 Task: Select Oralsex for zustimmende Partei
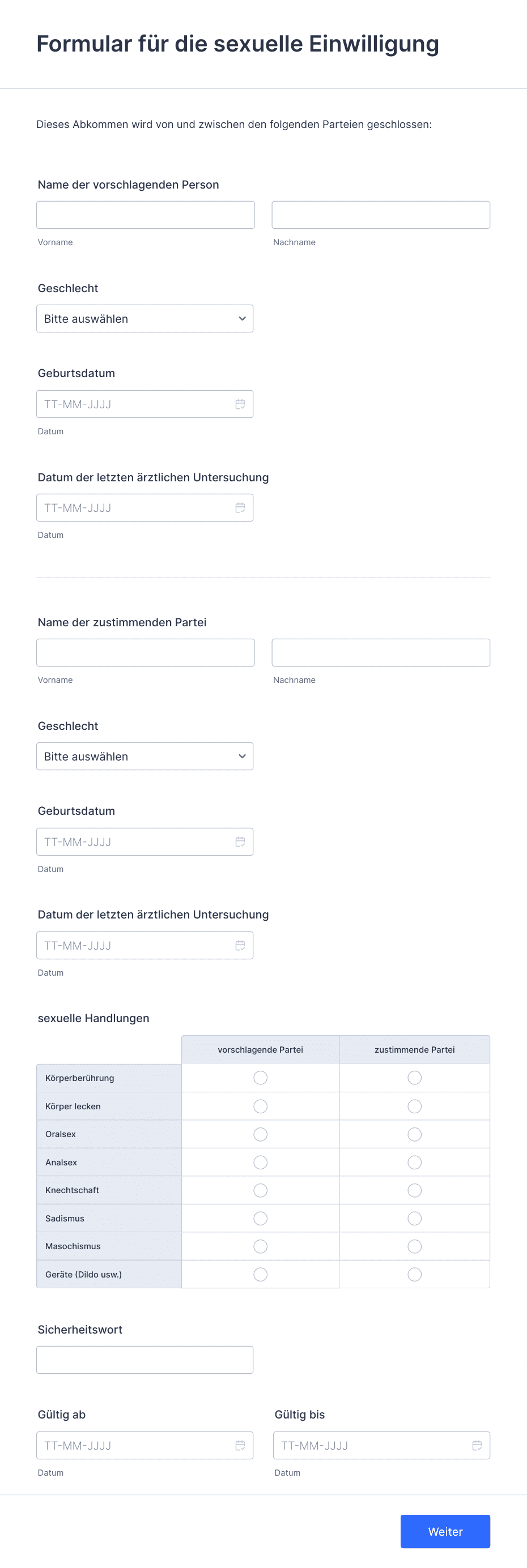tap(414, 1134)
